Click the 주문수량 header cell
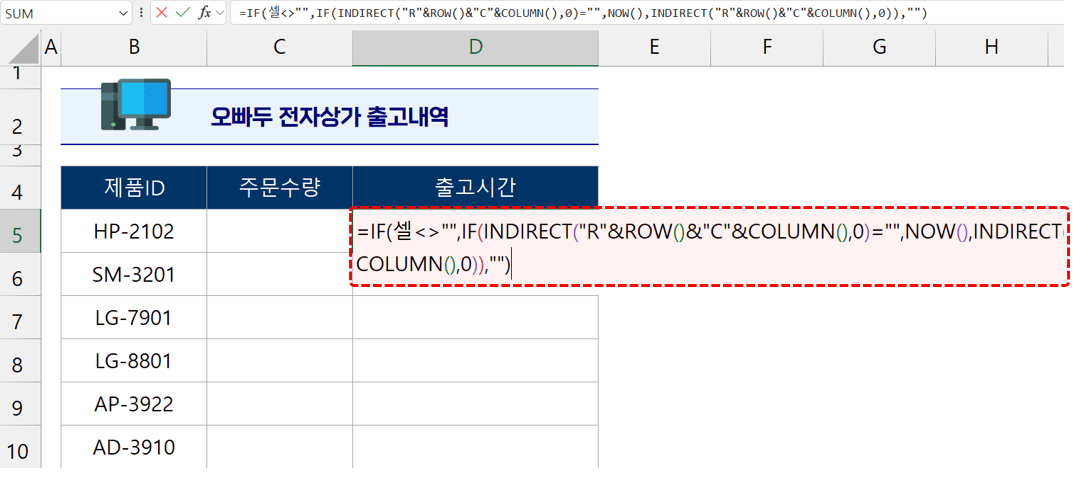This screenshot has height=479, width=1080. coord(279,187)
